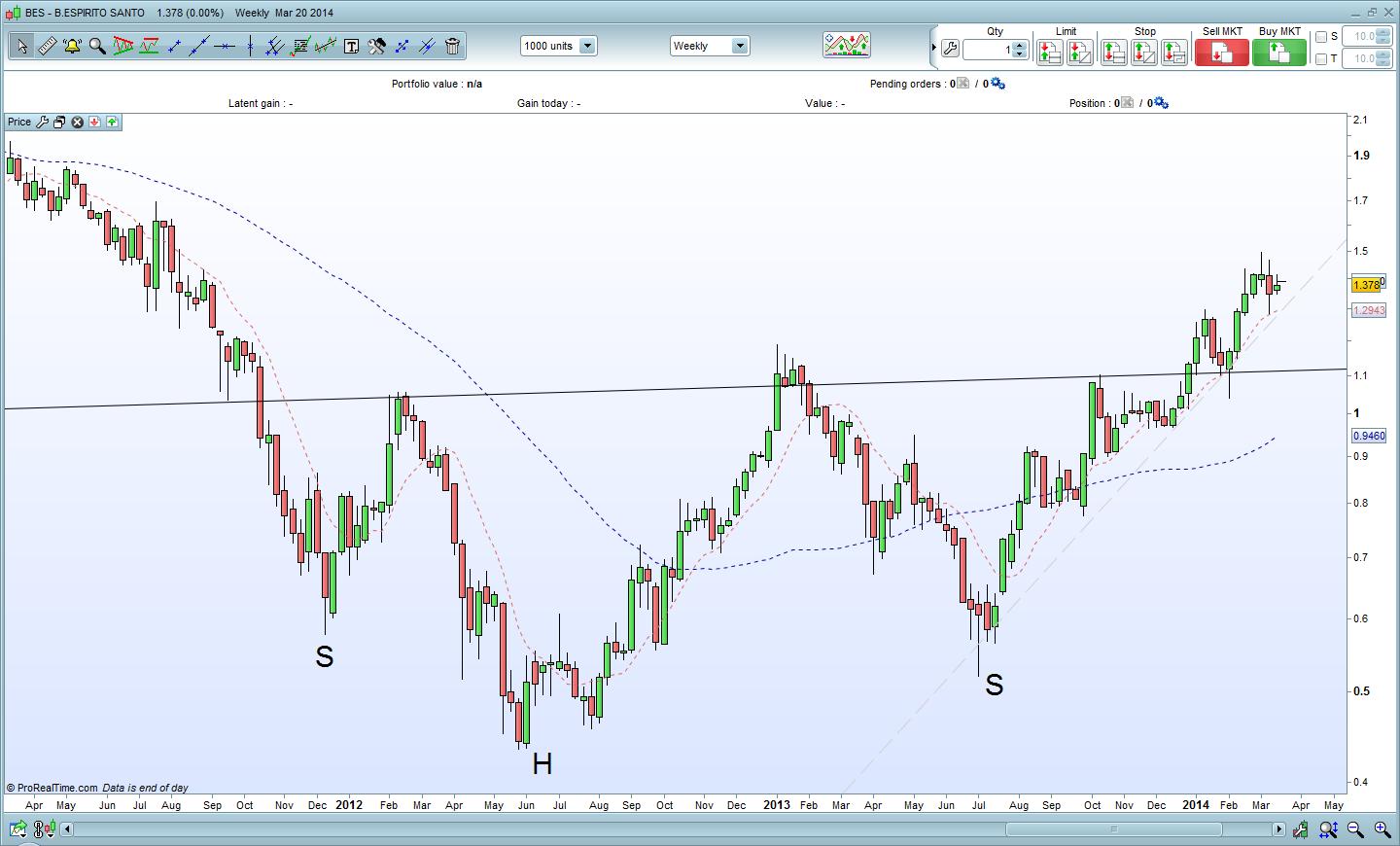The height and width of the screenshot is (846, 1400).
Task: Move Price panel down with red arrow
Action: (x=94, y=123)
